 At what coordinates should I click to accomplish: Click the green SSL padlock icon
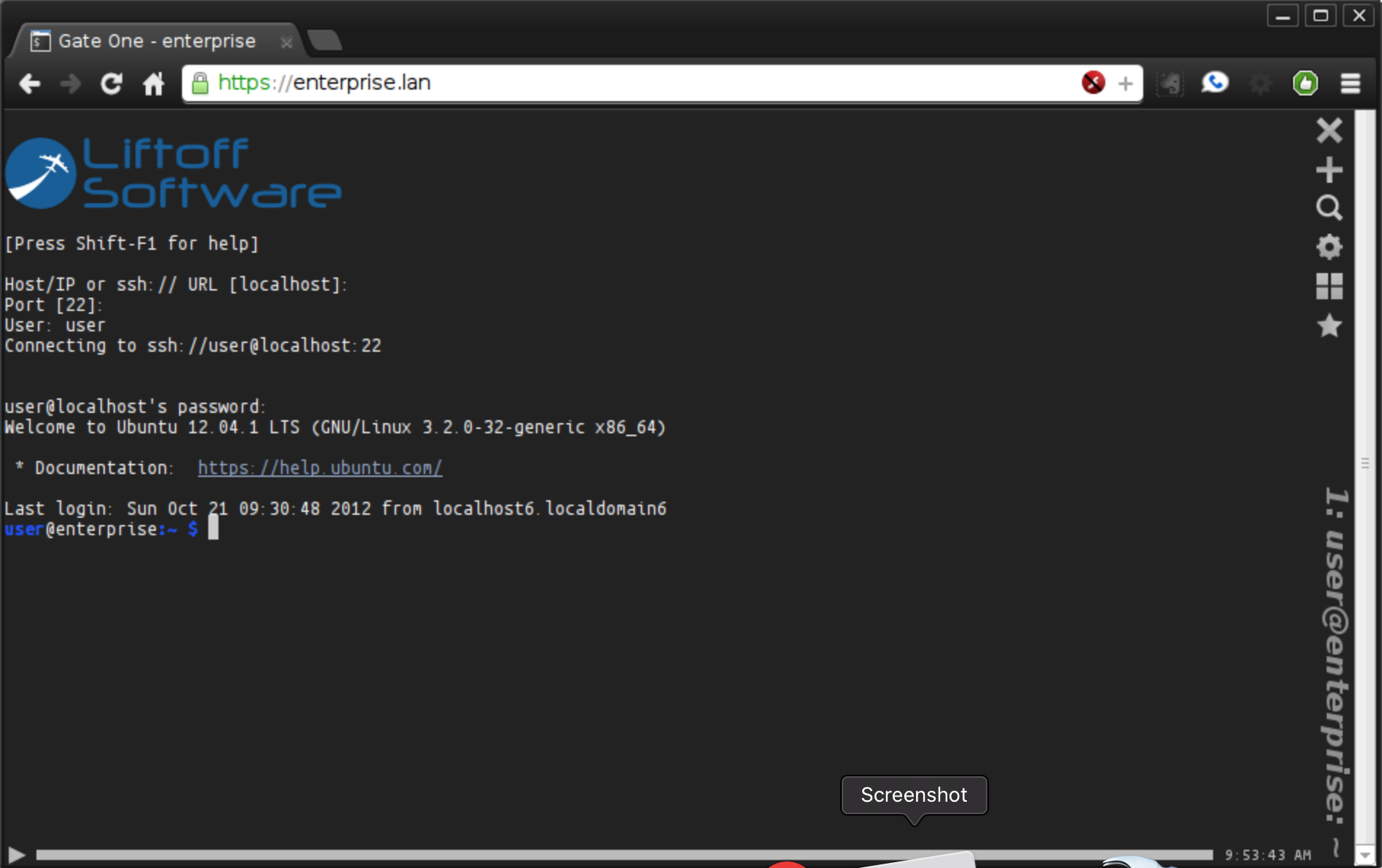[x=200, y=84]
